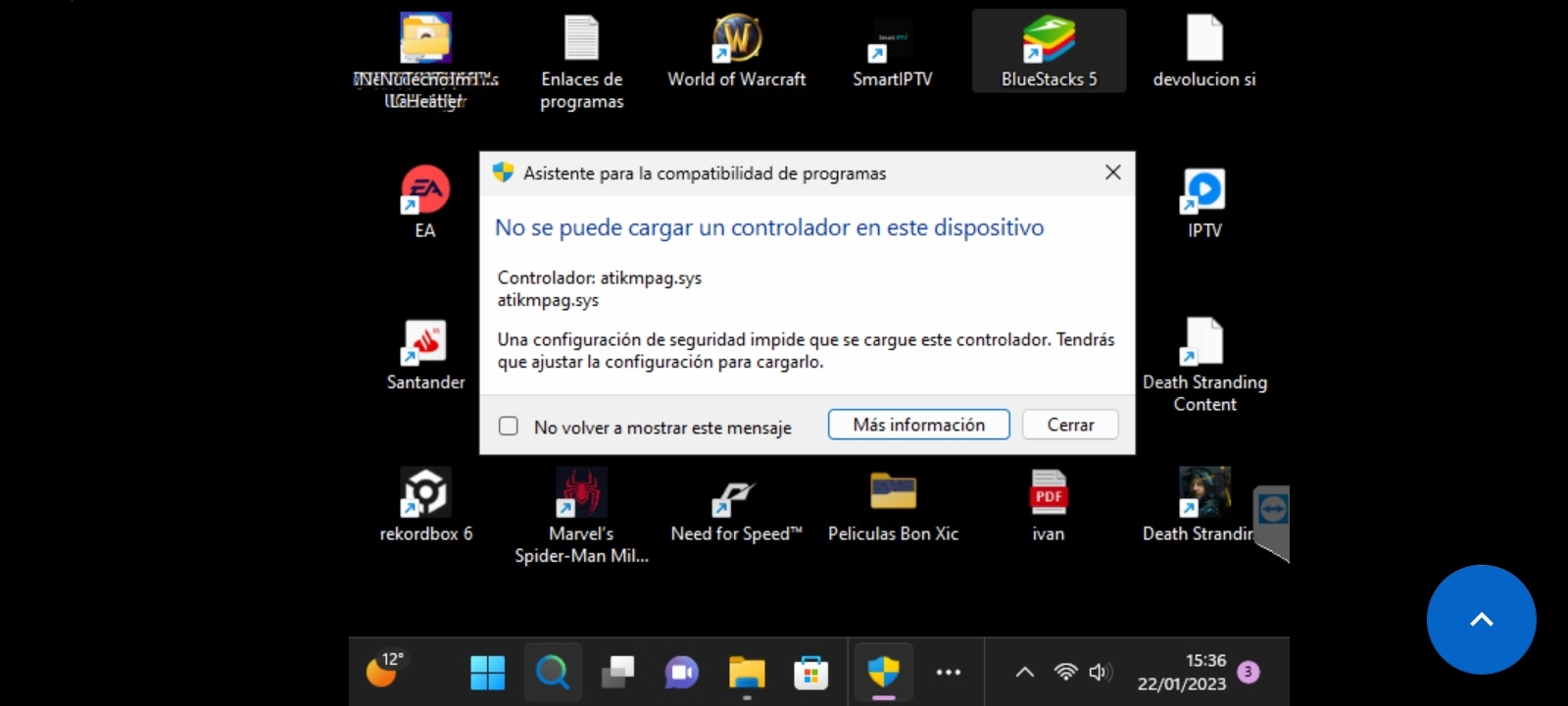Open the SmartIPTV desktop shortcut
The width and height of the screenshot is (1568, 706).
pyautogui.click(x=892, y=41)
